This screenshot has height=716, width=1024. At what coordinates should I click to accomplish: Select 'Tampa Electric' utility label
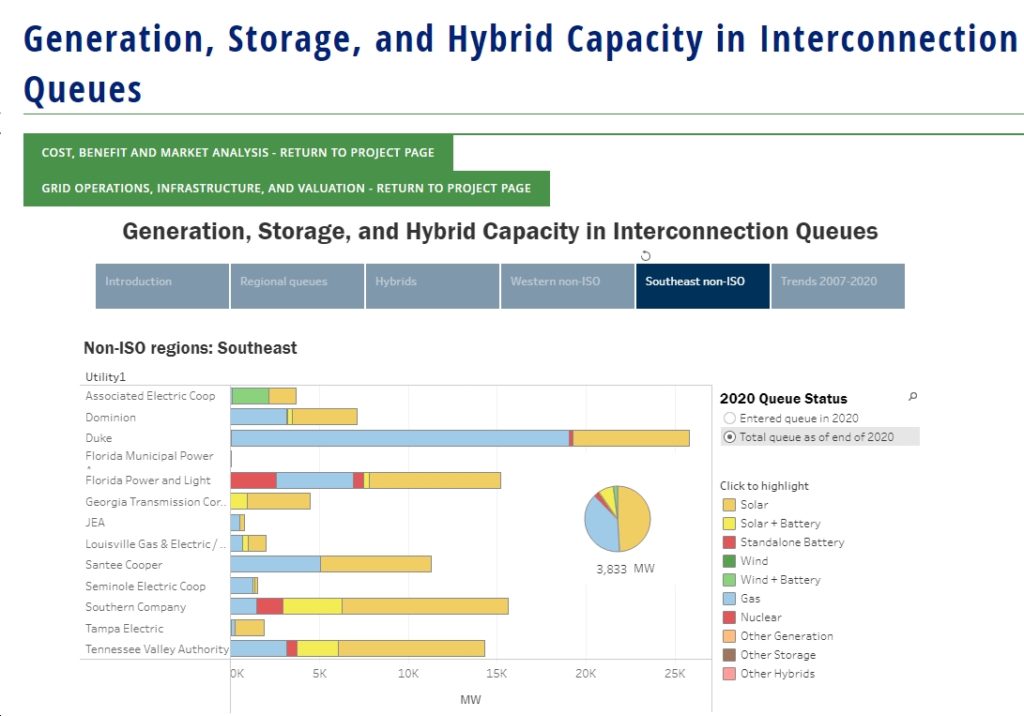coord(124,628)
